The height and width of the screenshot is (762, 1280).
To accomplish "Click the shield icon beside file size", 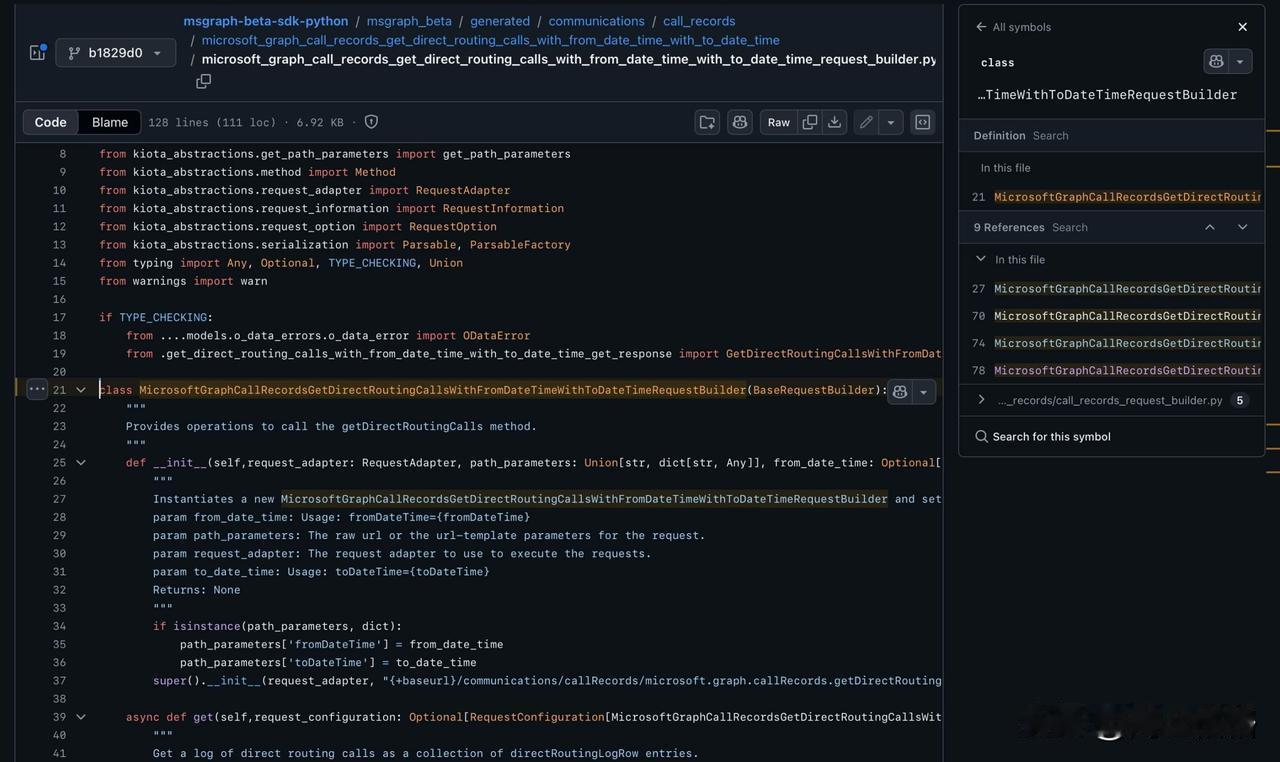I will (371, 122).
